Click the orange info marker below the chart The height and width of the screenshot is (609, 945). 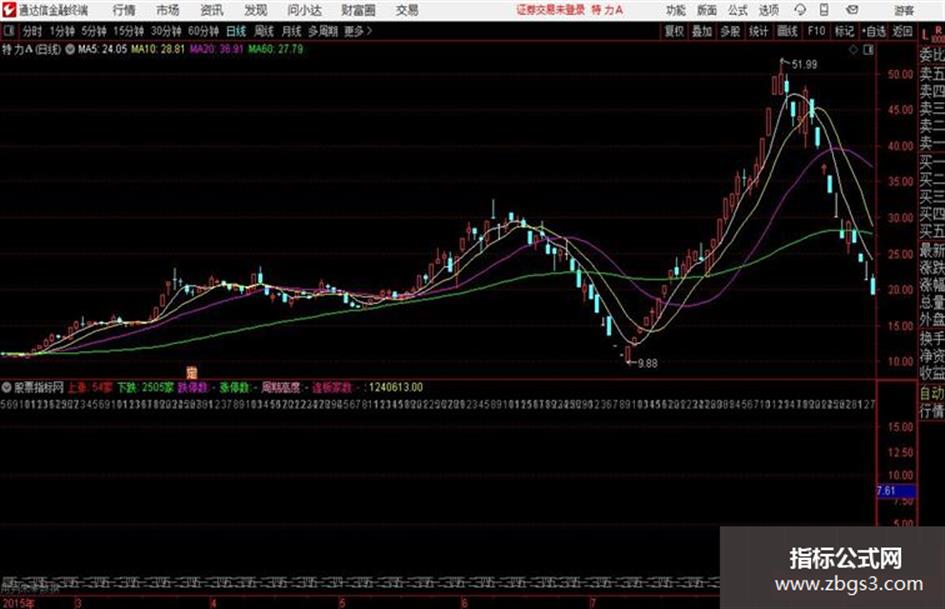tap(192, 372)
